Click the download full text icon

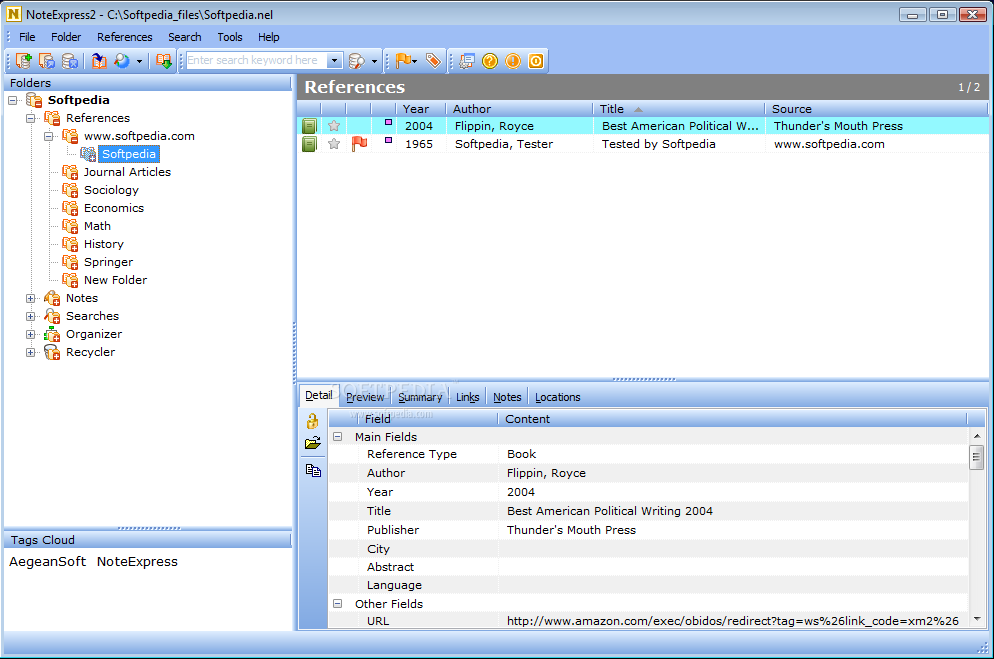[x=164, y=61]
